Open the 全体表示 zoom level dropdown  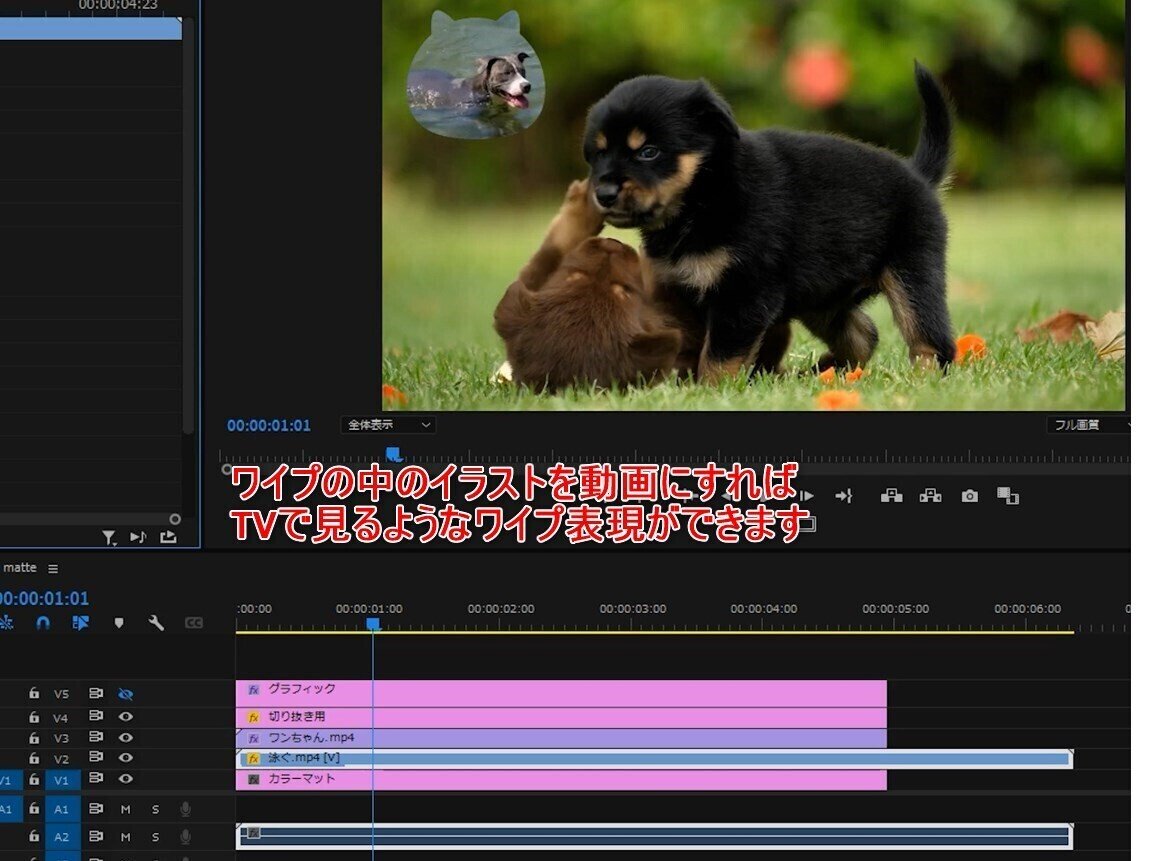point(390,424)
